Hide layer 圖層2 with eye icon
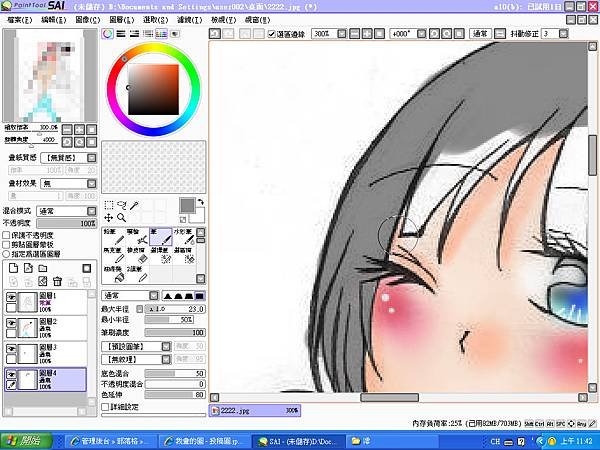 point(11,323)
